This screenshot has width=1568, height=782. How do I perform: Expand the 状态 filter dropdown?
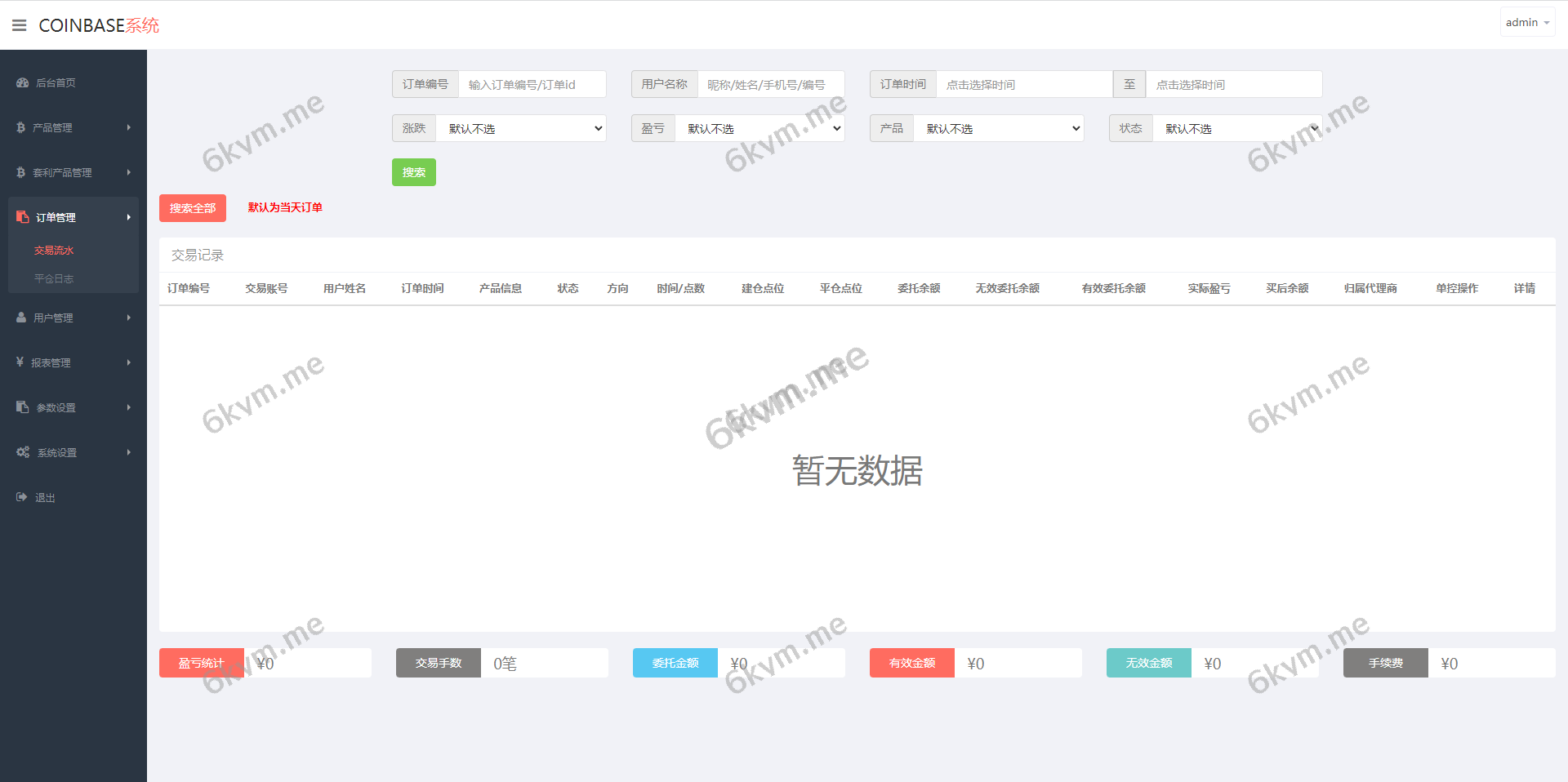coord(1236,128)
